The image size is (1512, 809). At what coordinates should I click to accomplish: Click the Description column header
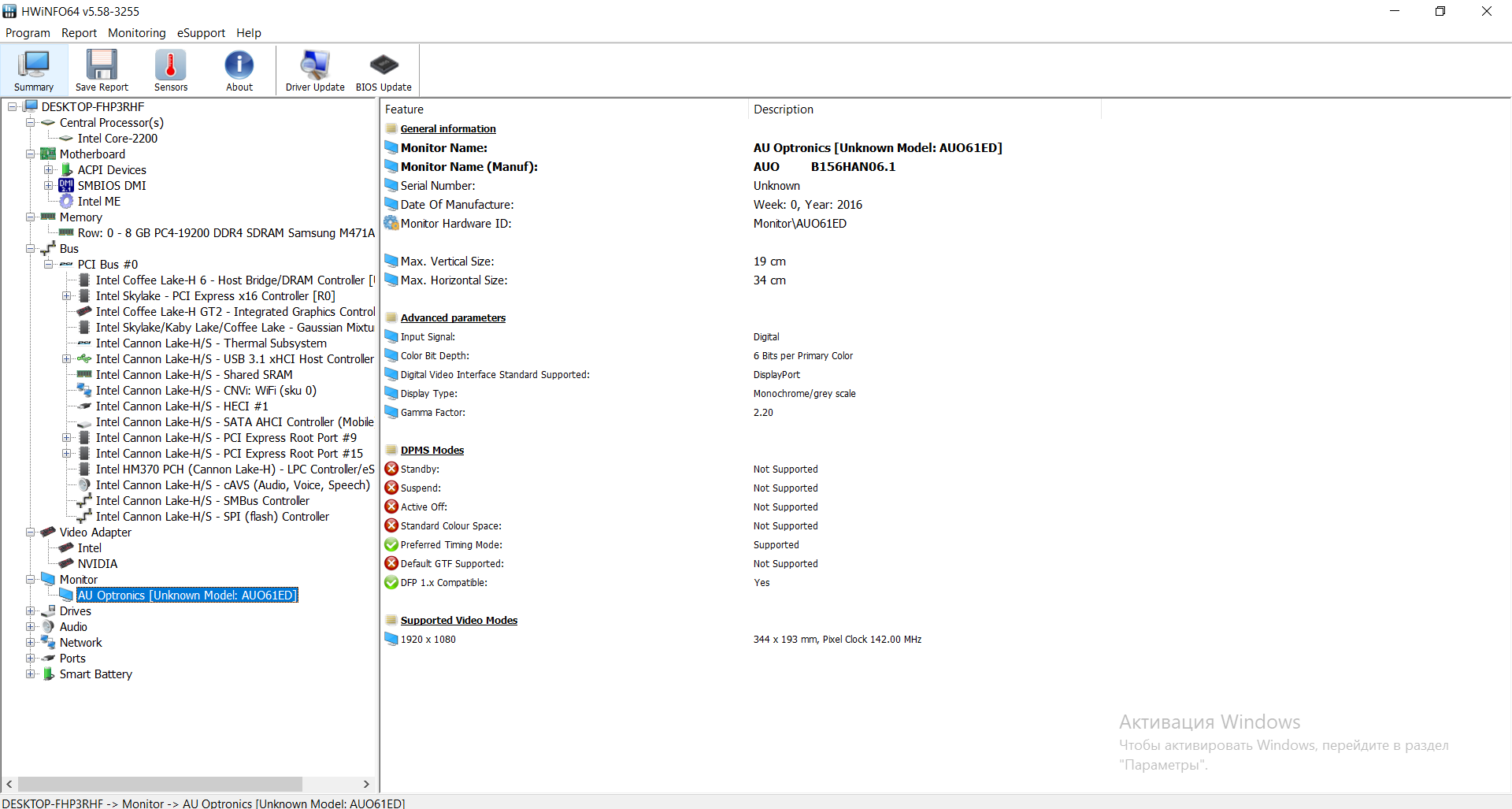(925, 109)
